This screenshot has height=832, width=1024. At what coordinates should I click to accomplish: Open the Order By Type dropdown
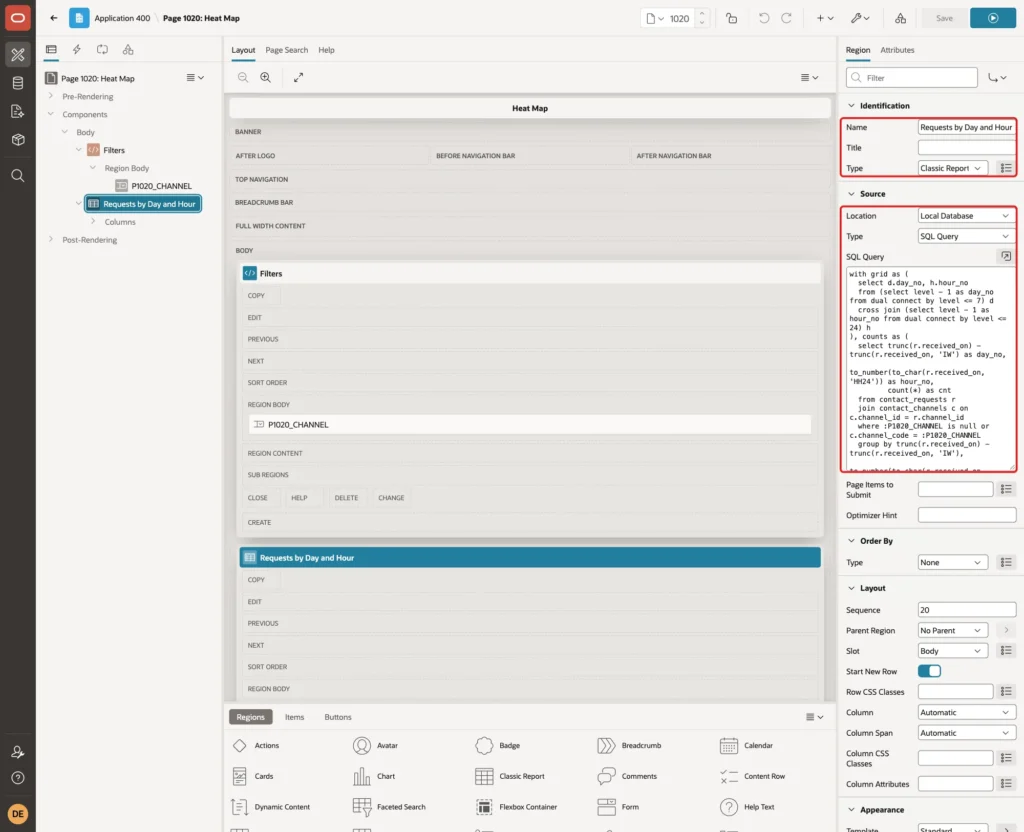point(952,562)
